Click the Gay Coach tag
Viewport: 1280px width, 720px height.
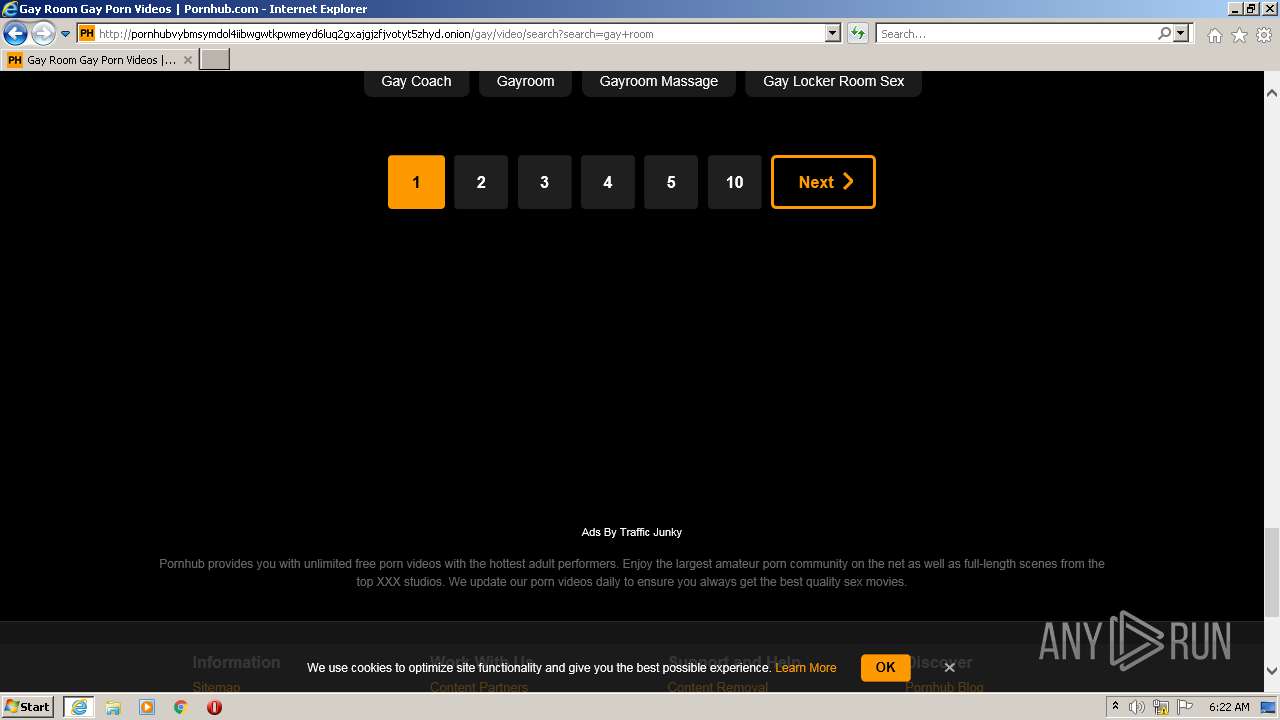pos(416,81)
